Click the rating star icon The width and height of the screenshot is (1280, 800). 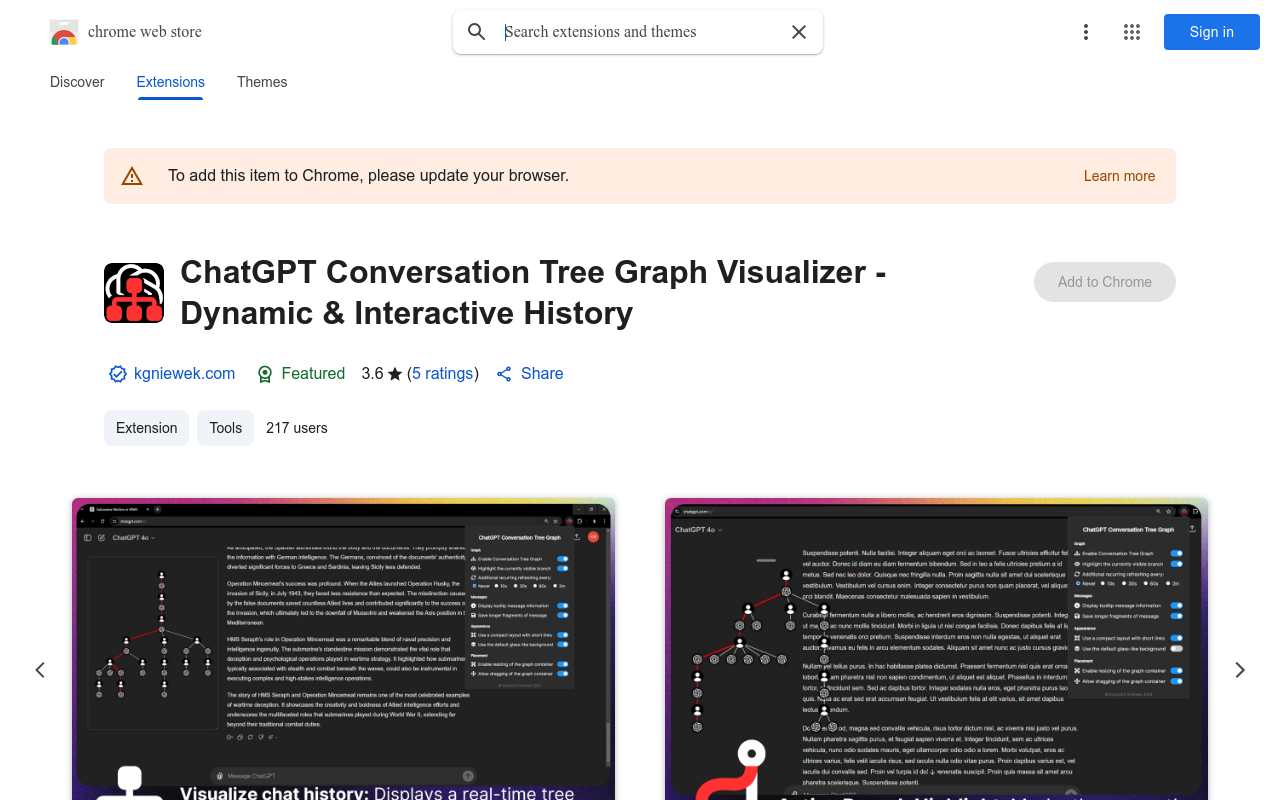click(x=395, y=374)
